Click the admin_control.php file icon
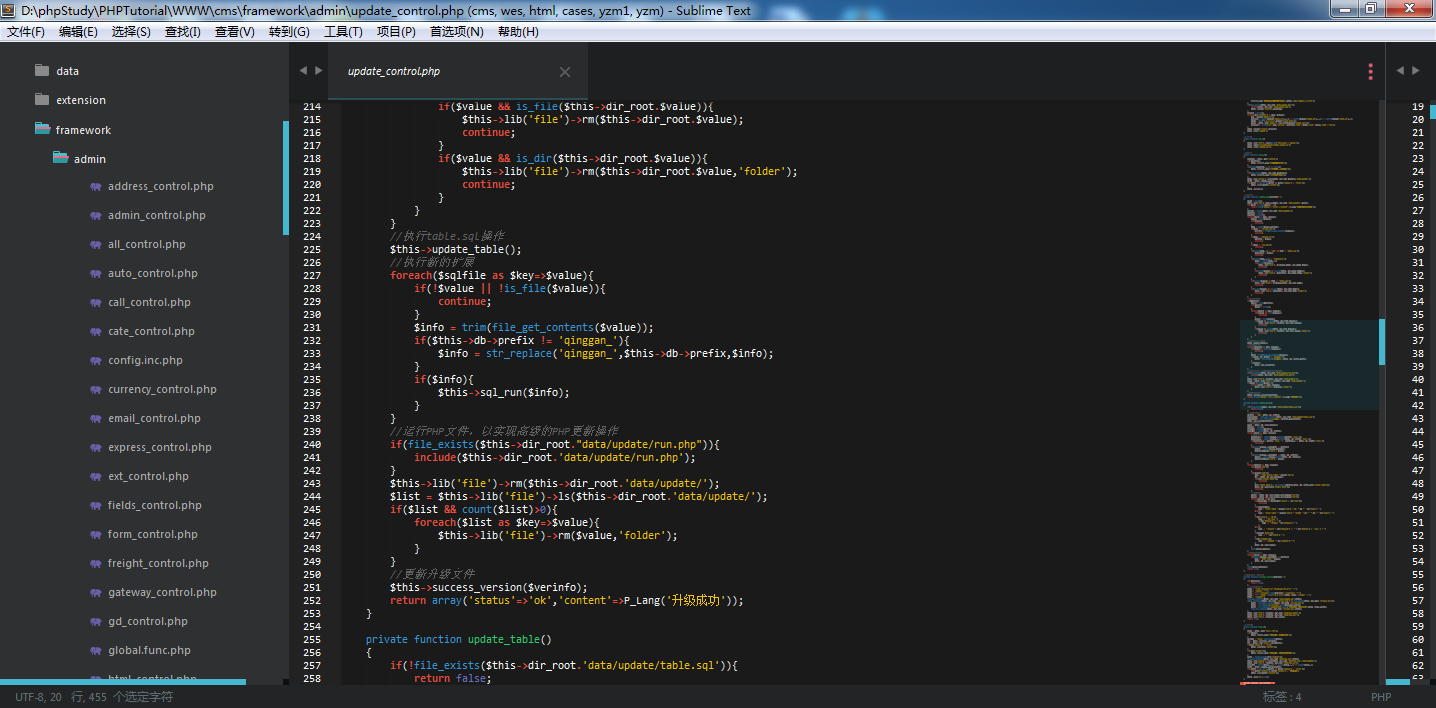The height and width of the screenshot is (708, 1436). pos(96,216)
